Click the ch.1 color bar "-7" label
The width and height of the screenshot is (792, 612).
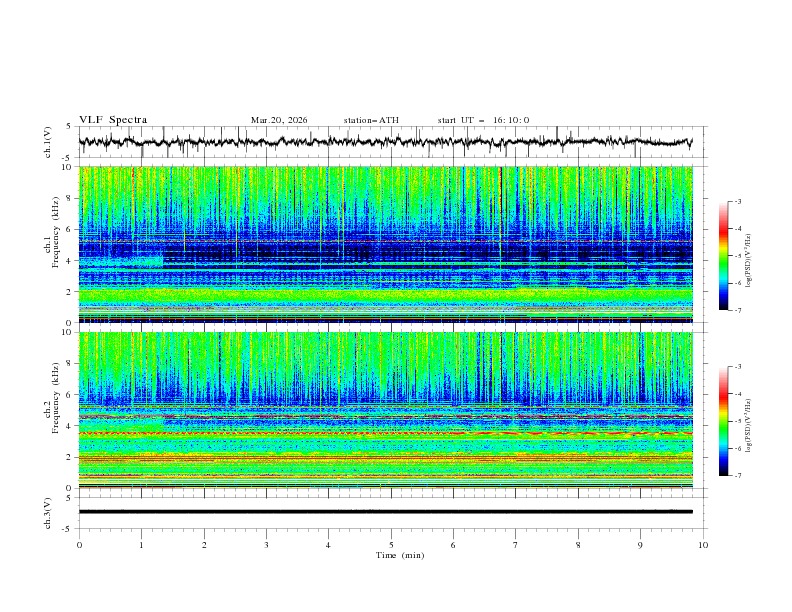738,310
